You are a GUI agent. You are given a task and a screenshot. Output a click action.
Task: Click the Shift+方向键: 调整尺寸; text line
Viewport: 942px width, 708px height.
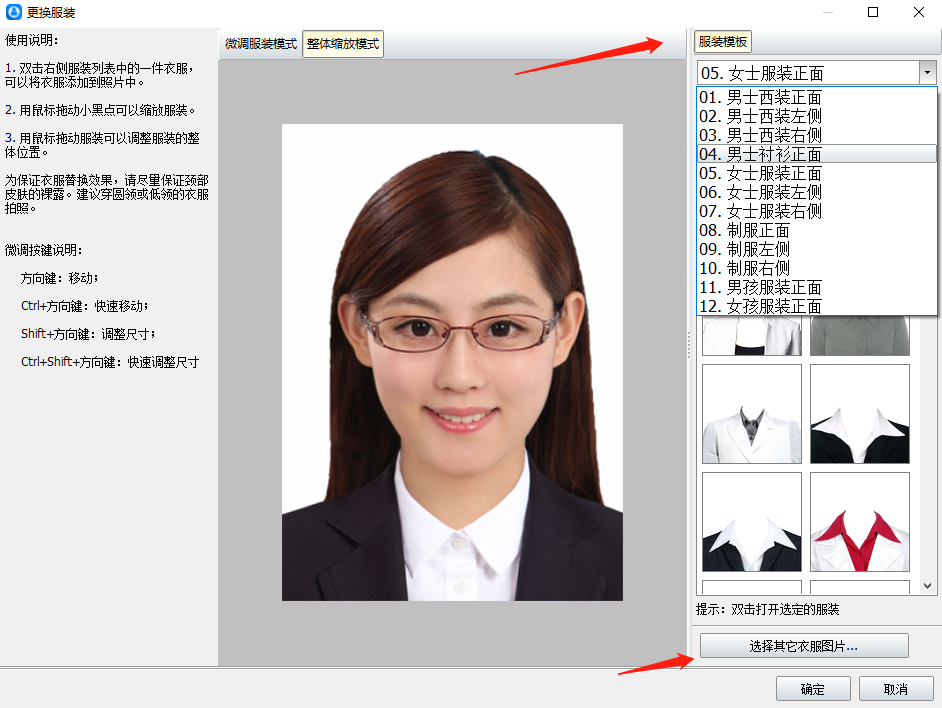(x=88, y=334)
